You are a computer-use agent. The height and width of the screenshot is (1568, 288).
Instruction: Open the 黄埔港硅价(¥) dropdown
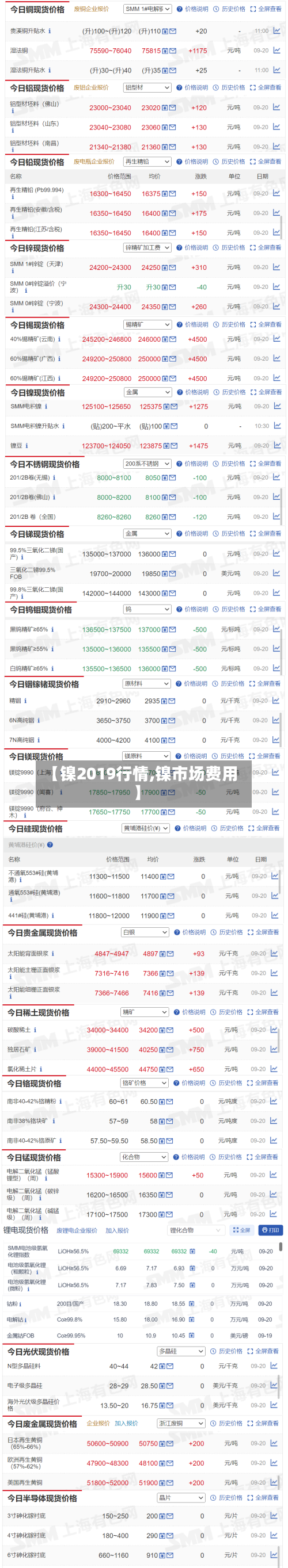(145, 828)
